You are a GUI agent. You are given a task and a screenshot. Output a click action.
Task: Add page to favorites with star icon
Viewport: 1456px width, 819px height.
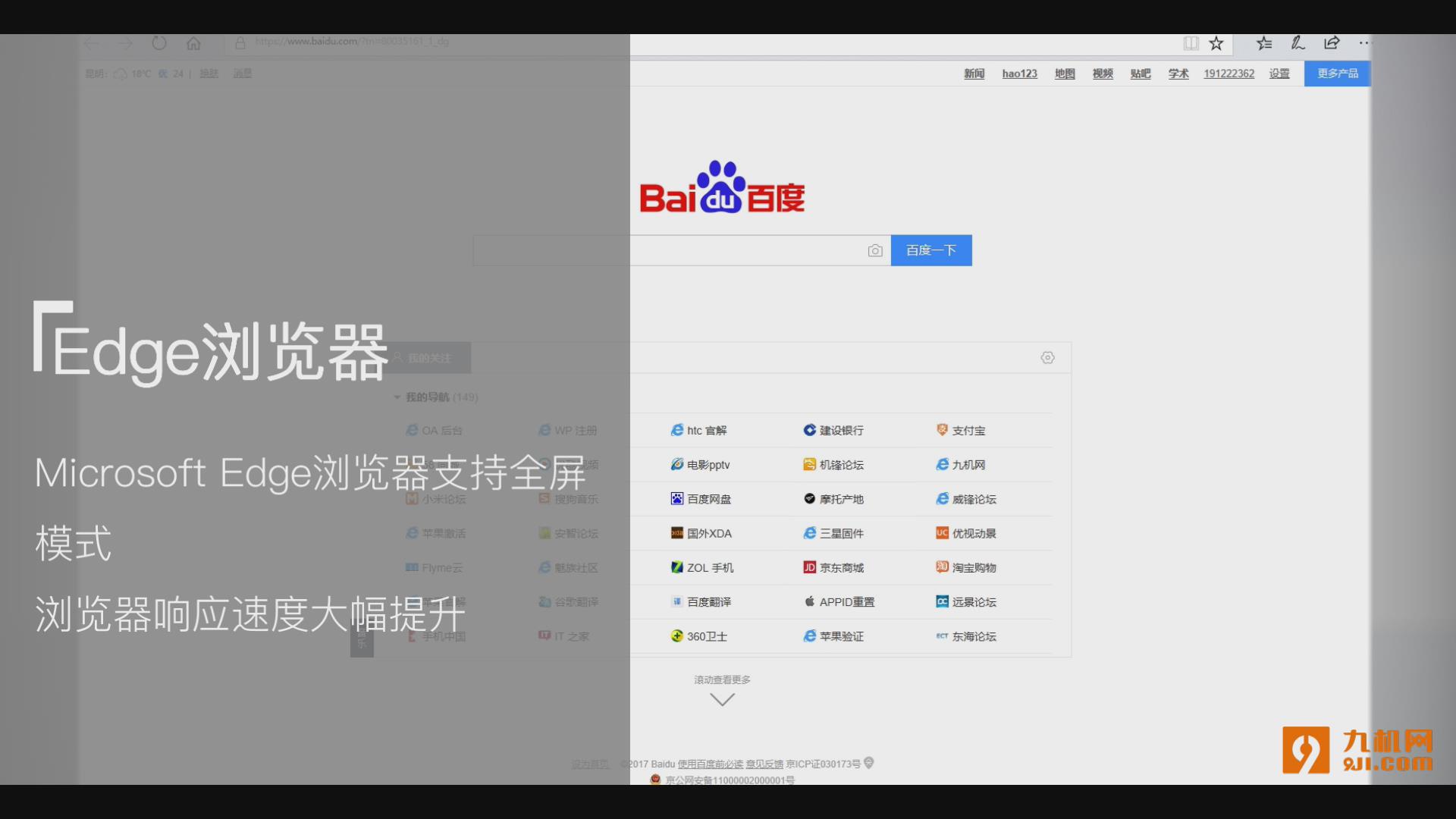tap(1216, 43)
